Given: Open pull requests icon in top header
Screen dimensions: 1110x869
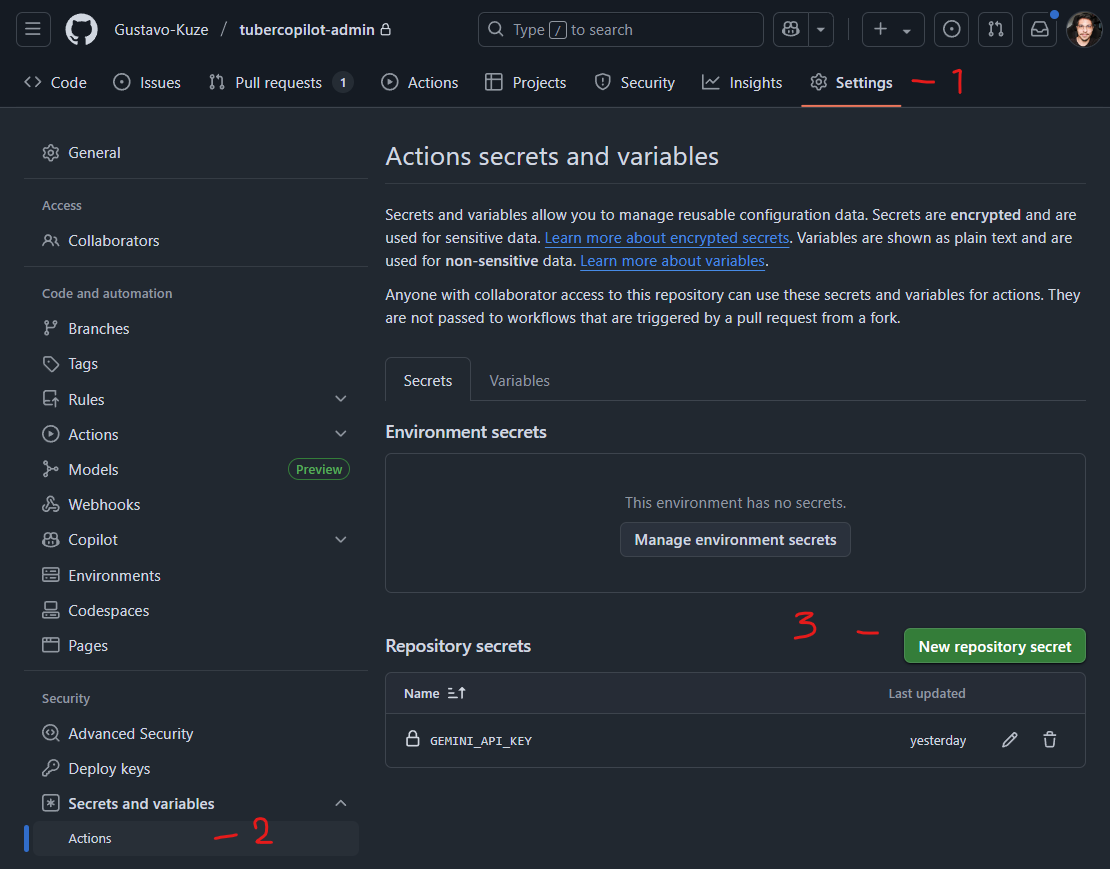Looking at the screenshot, I should [x=995, y=30].
